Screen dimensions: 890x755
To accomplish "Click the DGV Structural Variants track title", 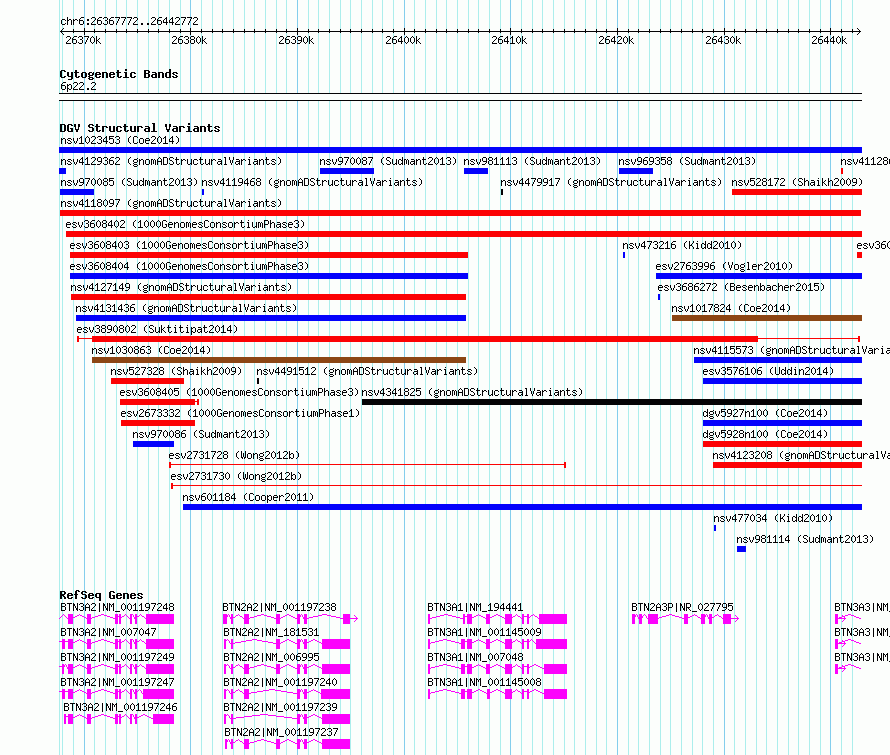I will 140,128.
